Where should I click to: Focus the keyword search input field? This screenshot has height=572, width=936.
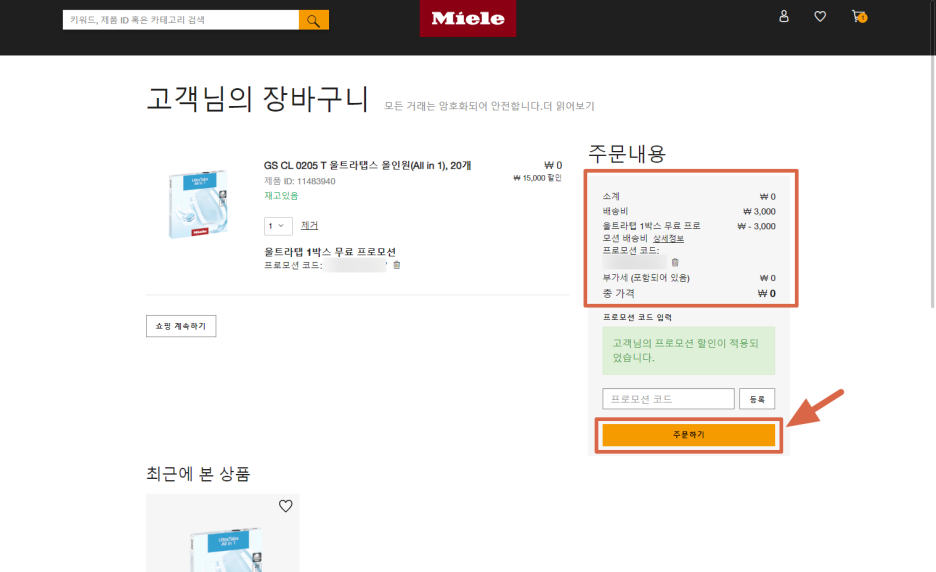181,20
